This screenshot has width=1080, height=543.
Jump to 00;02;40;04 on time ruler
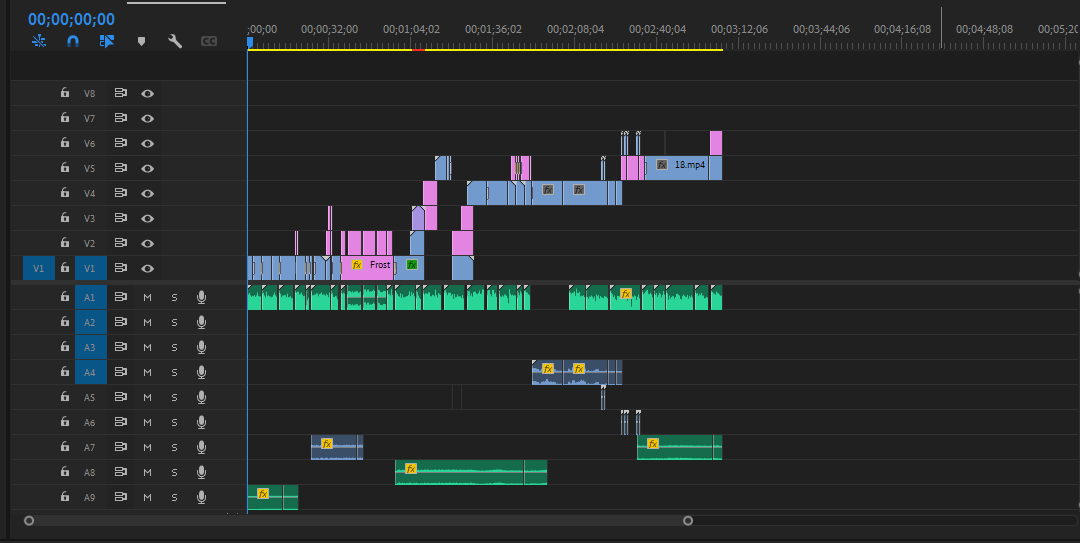[657, 29]
